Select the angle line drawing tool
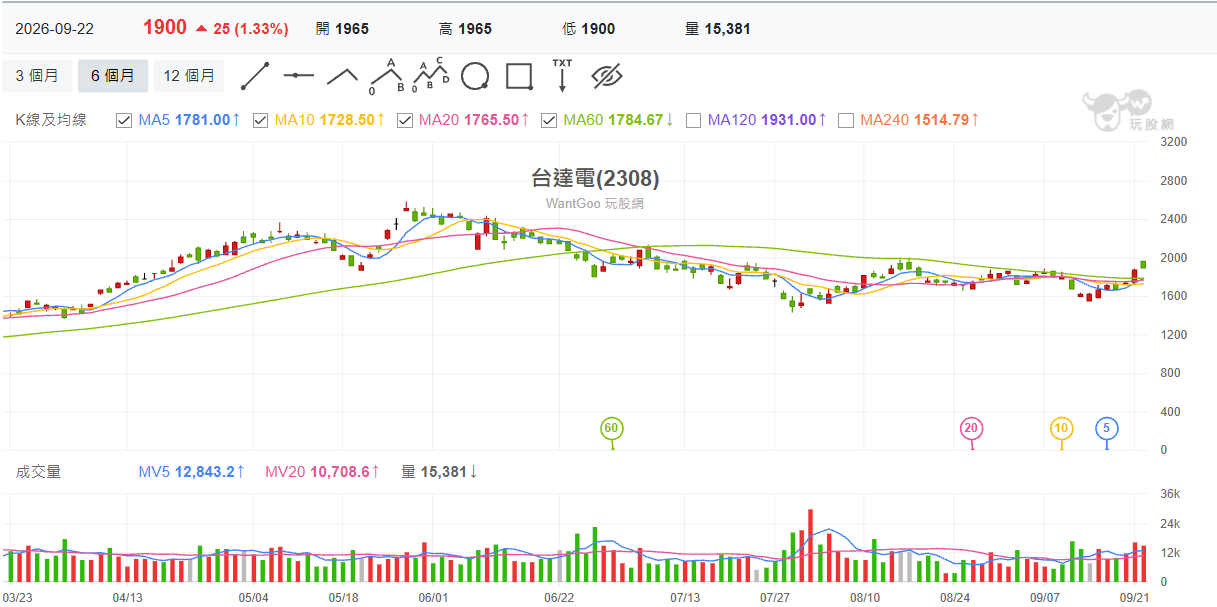1217x607 pixels. (x=343, y=76)
